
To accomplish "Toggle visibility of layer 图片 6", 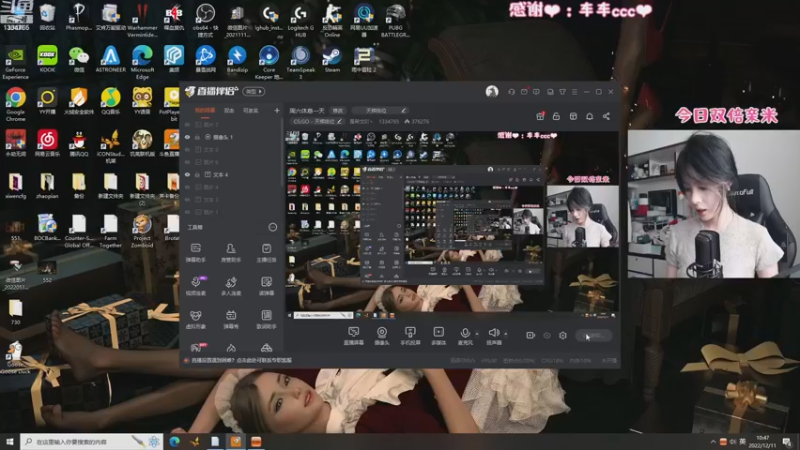I will 187,162.
